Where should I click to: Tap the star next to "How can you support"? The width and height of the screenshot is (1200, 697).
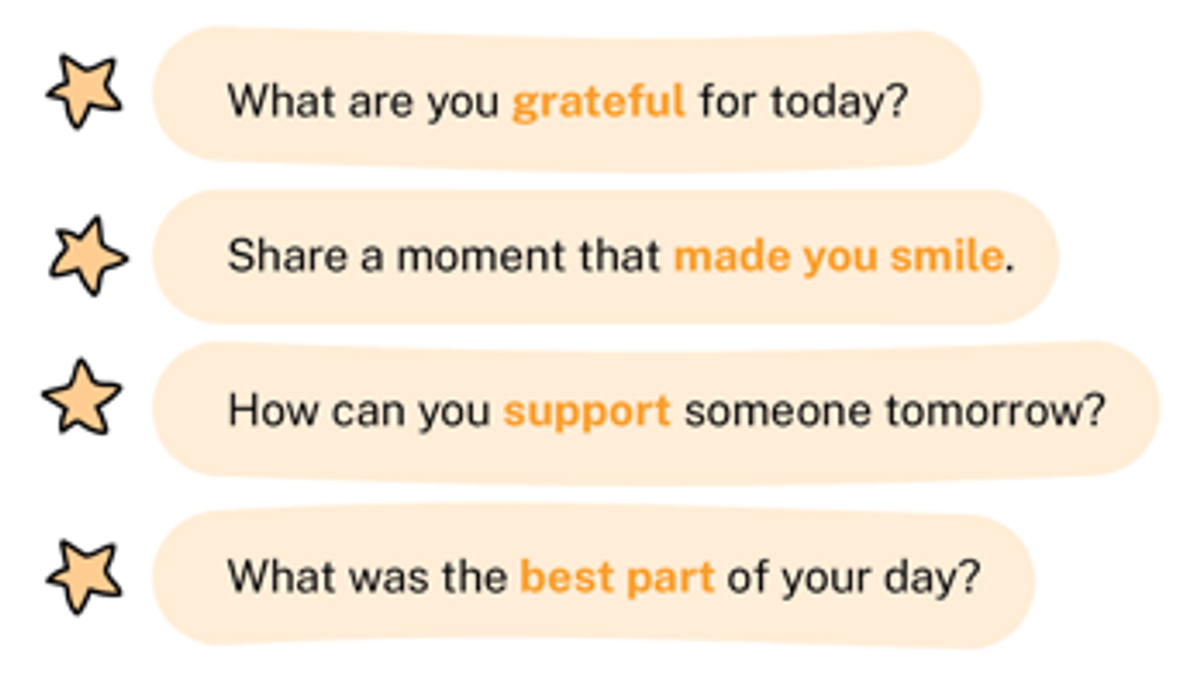(82, 398)
